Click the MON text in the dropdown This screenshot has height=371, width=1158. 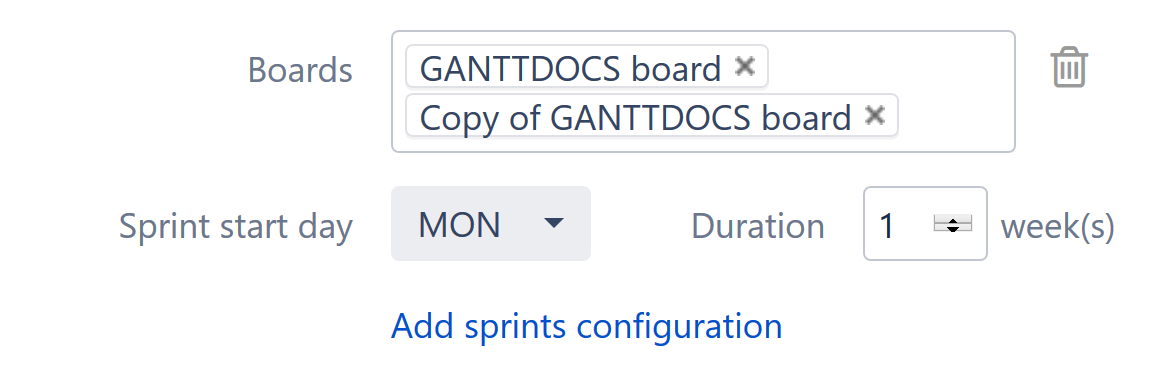[x=459, y=225]
